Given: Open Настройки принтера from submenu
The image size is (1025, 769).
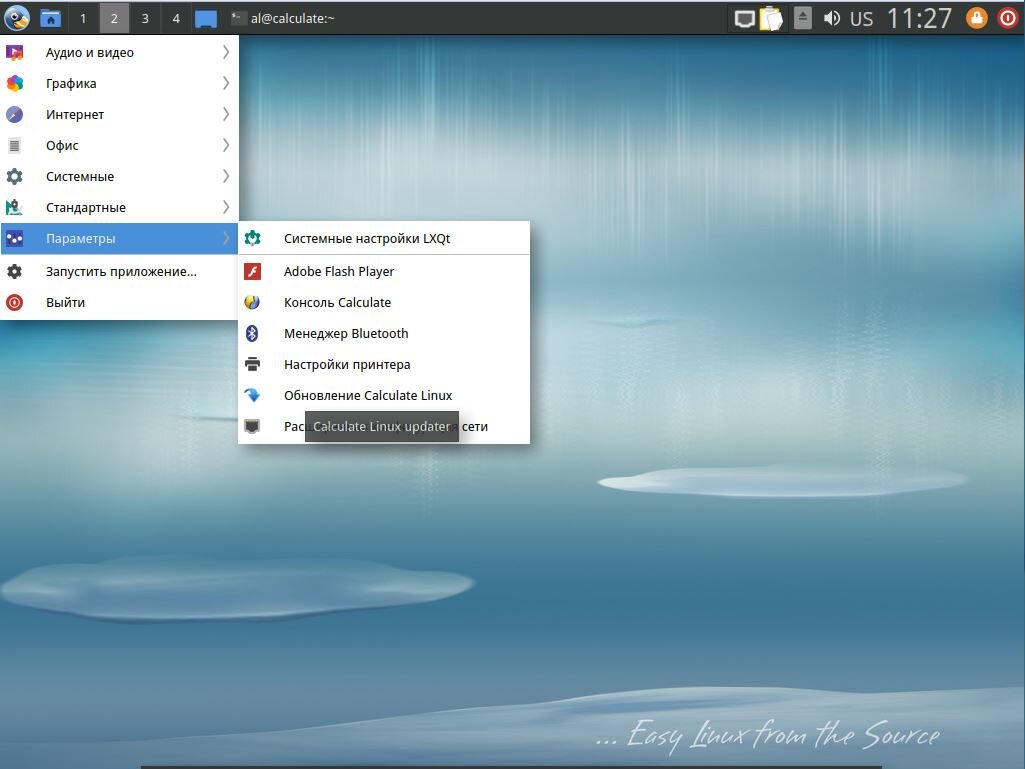Looking at the screenshot, I should click(x=348, y=364).
